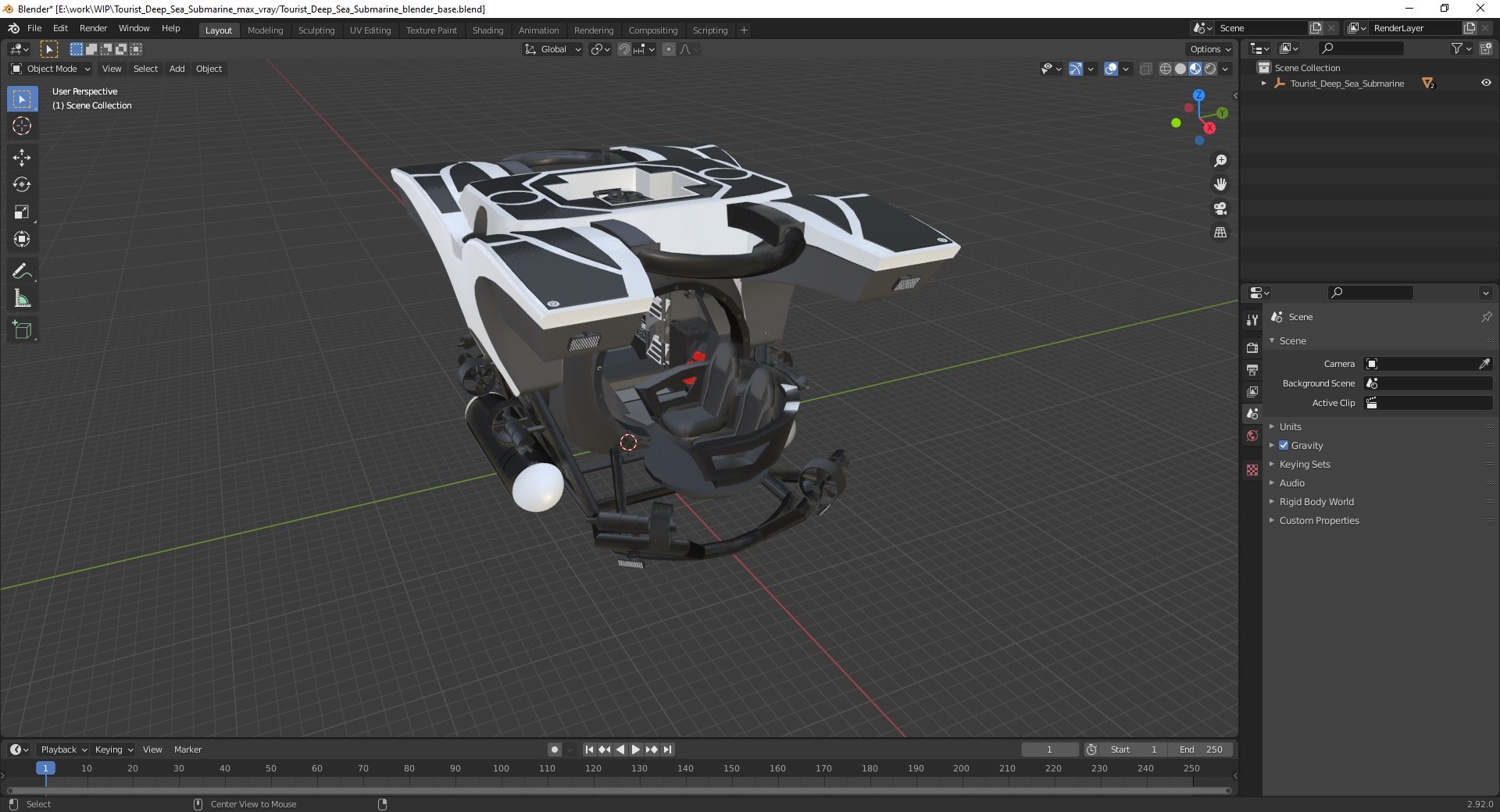Open outliner filter dropdown
1500x812 pixels.
1461,48
